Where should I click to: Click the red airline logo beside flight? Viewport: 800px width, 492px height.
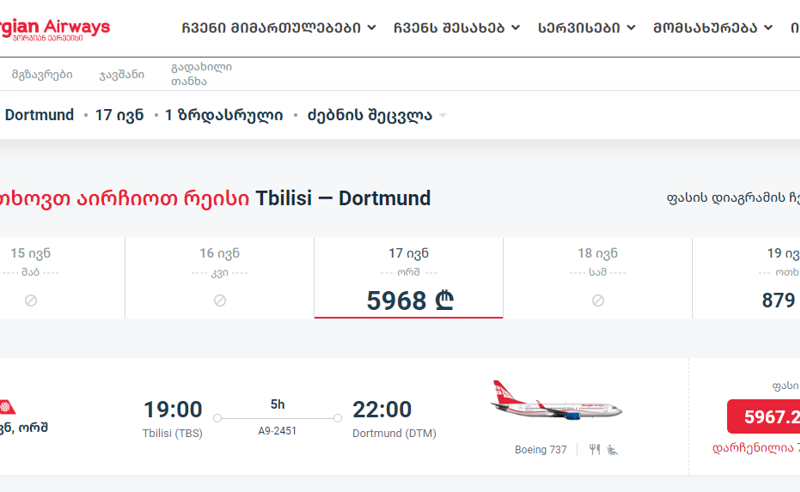[x=8, y=407]
